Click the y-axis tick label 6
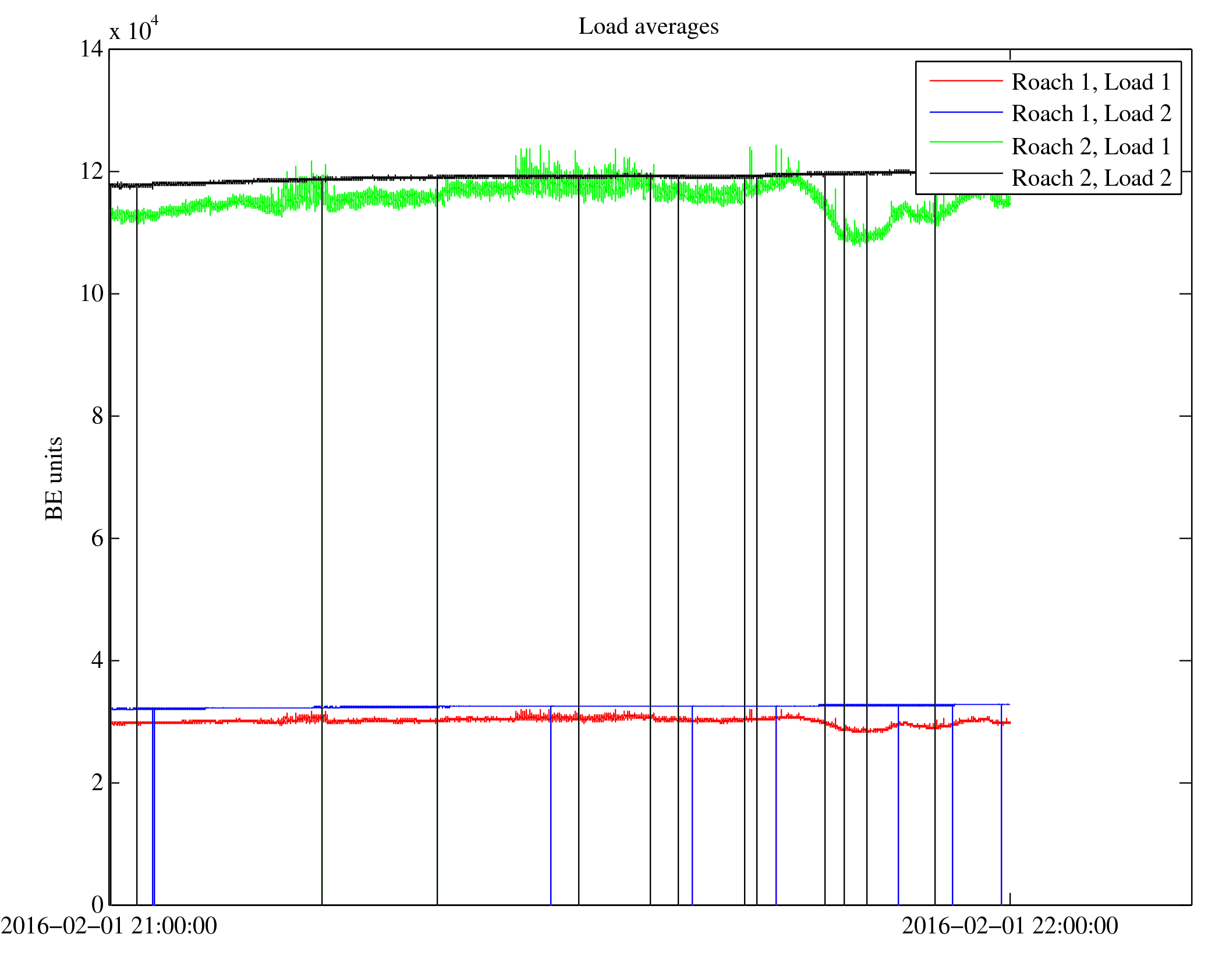Viewport: 1208px width, 980px height. click(x=97, y=538)
